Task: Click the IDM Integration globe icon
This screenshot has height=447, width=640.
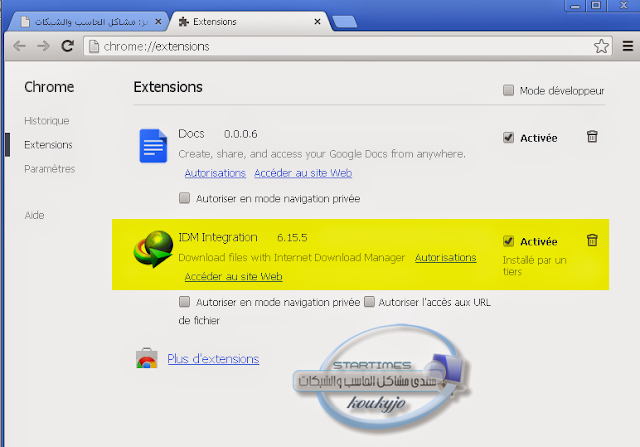Action: [153, 249]
